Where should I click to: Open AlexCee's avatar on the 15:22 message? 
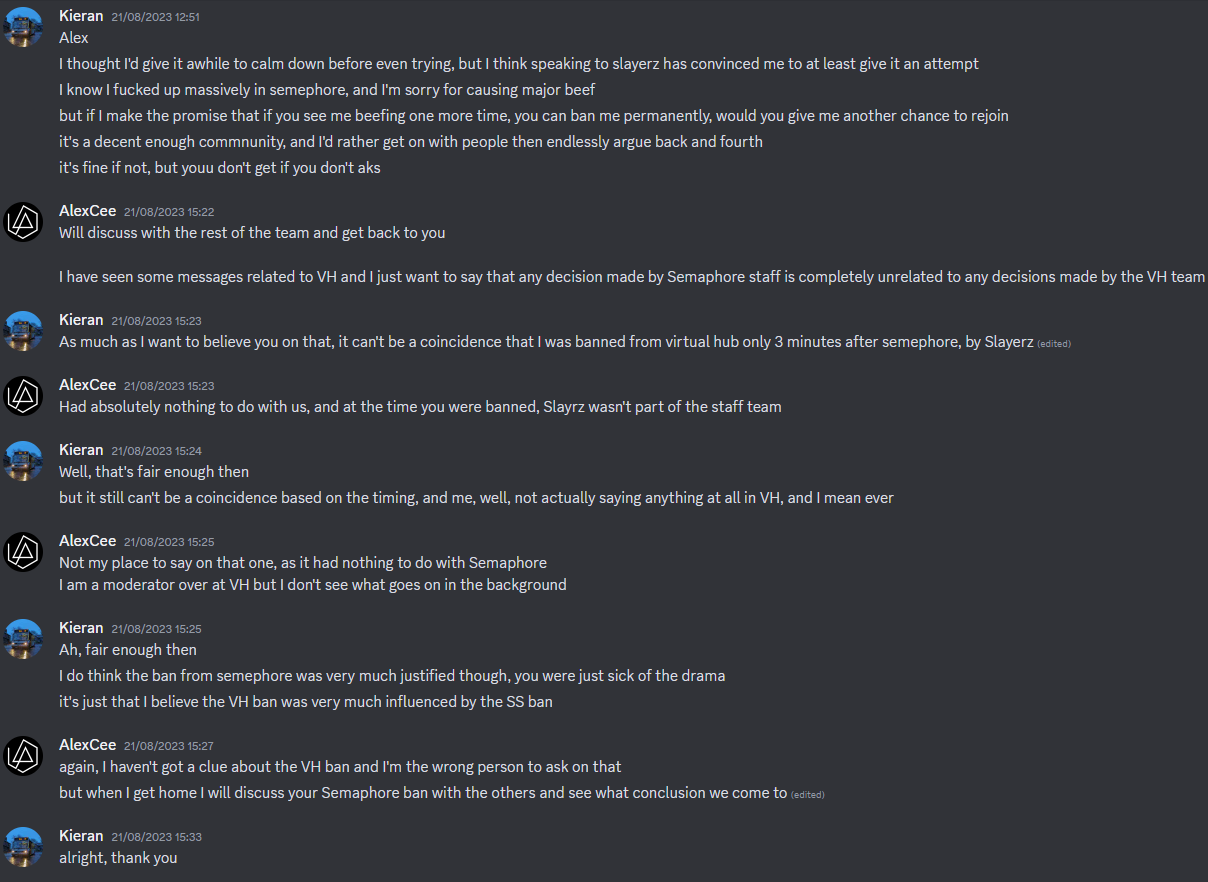click(x=23, y=221)
